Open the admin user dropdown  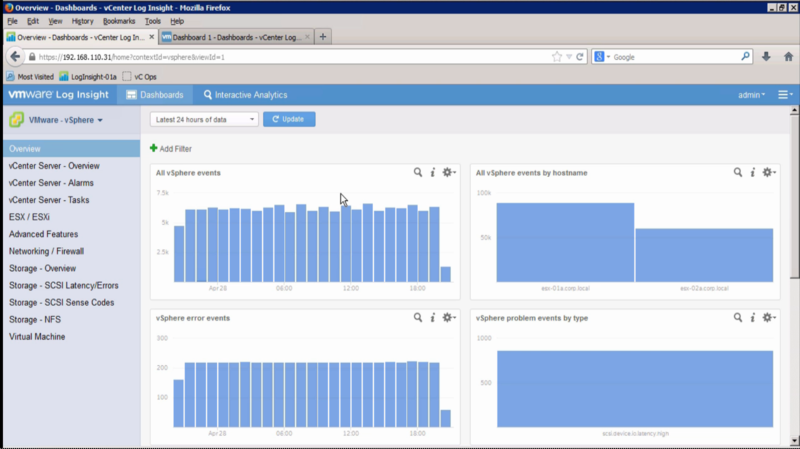[751, 95]
